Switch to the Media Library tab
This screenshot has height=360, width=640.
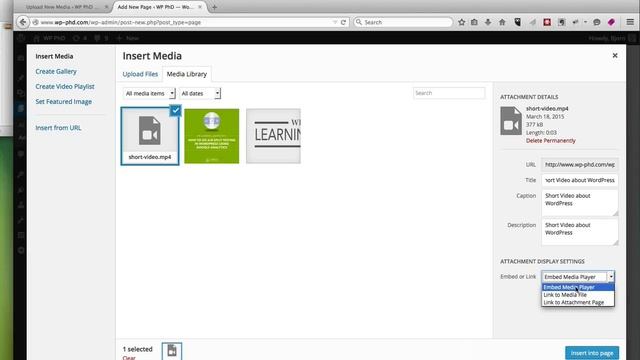(x=187, y=74)
